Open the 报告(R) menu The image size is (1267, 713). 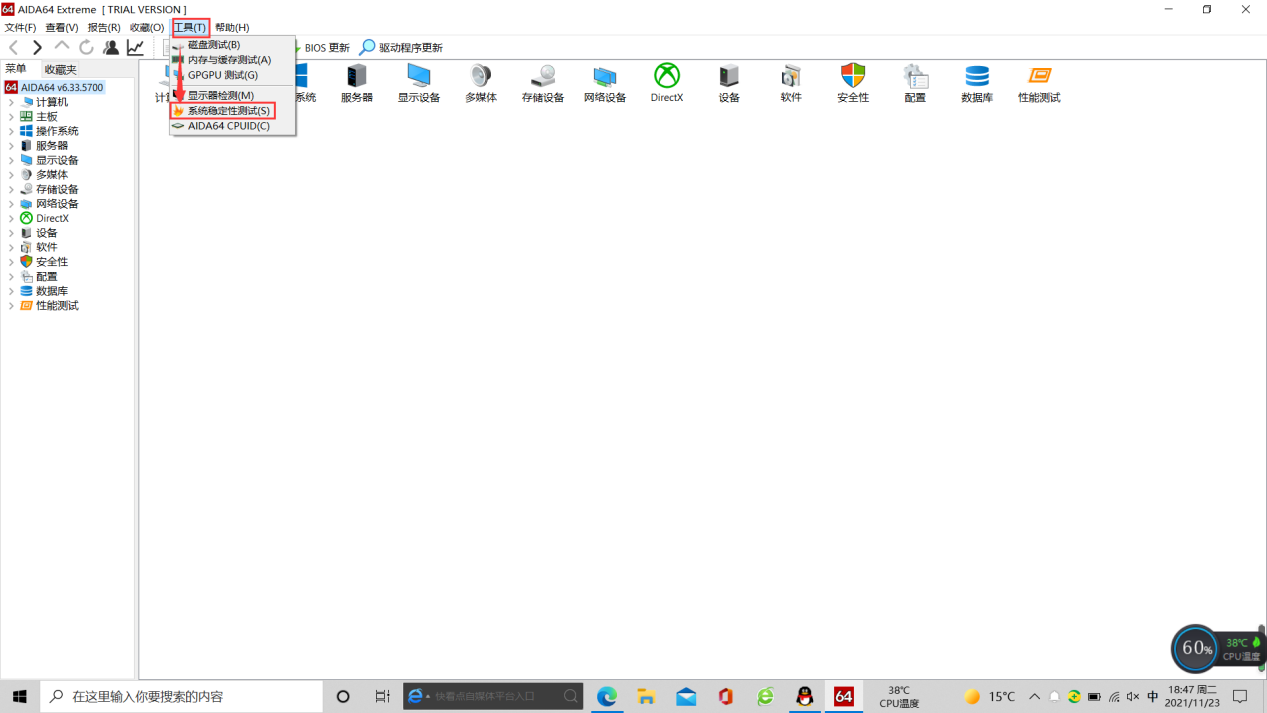point(104,28)
